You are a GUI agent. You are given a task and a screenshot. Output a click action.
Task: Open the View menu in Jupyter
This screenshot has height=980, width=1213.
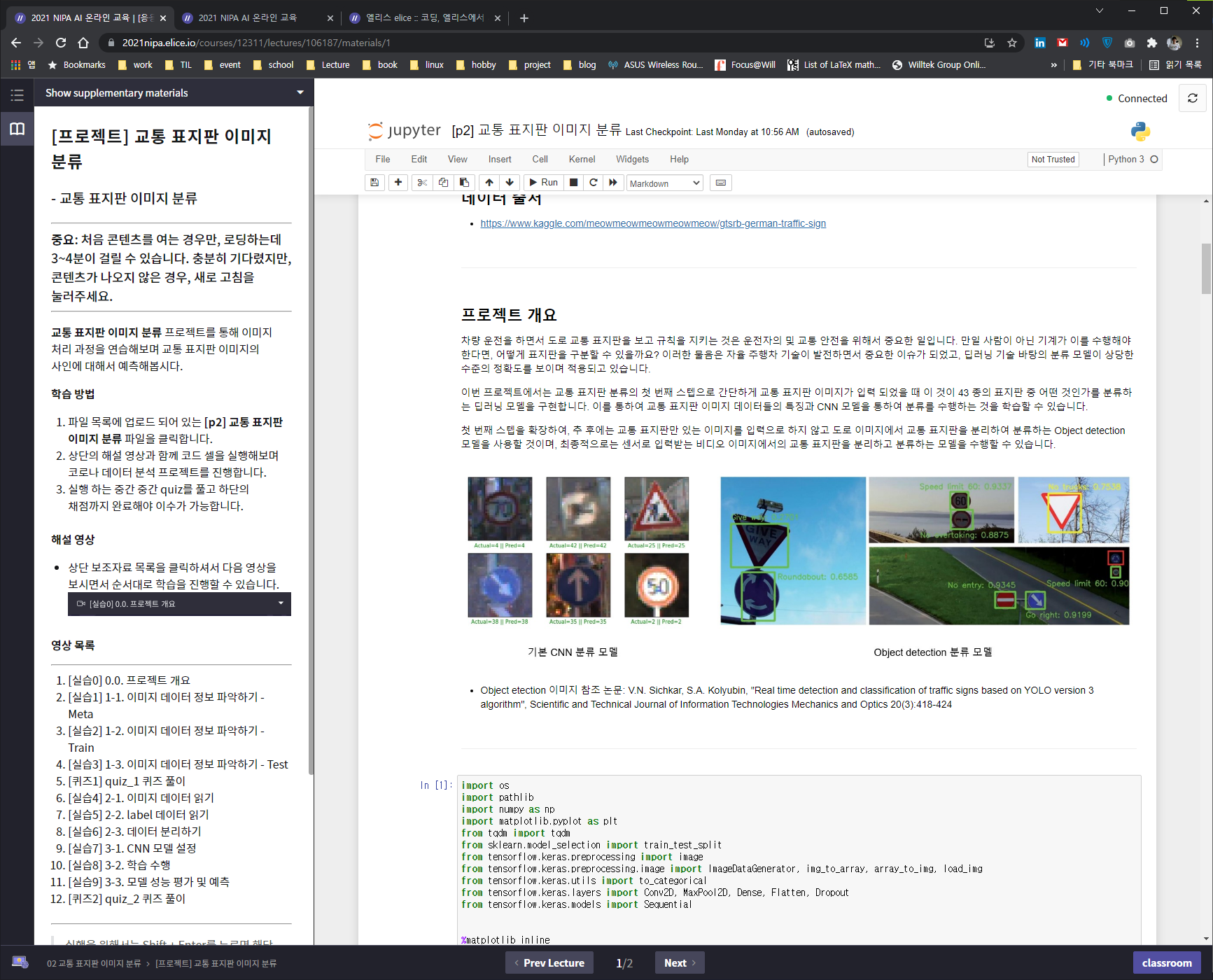click(x=458, y=160)
